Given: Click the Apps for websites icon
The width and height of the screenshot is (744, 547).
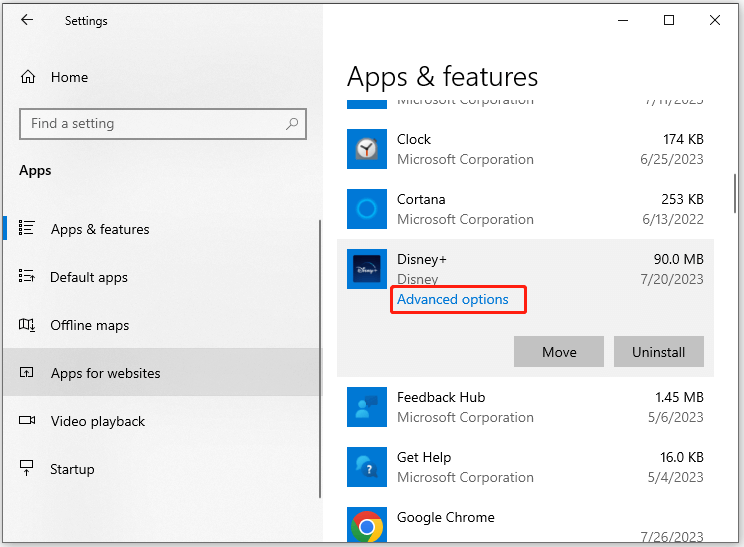Looking at the screenshot, I should coord(26,372).
